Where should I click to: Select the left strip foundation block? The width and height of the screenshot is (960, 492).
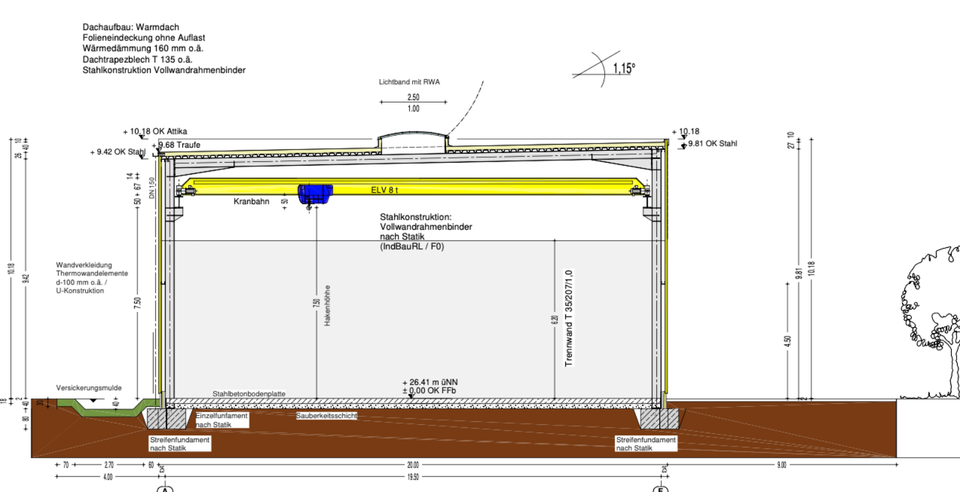coord(159,413)
